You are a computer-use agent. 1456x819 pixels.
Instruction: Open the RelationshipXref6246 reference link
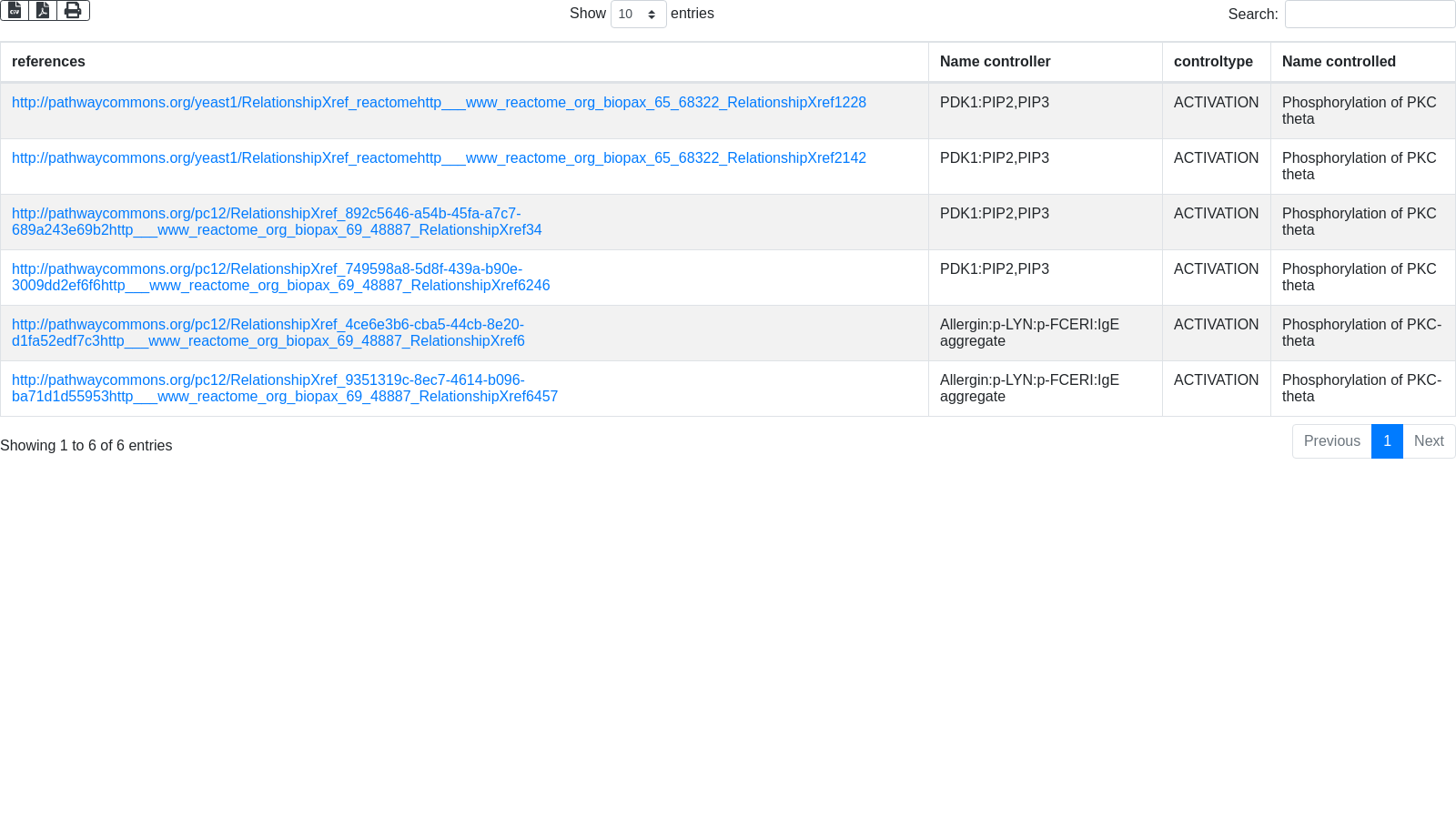pos(280,278)
